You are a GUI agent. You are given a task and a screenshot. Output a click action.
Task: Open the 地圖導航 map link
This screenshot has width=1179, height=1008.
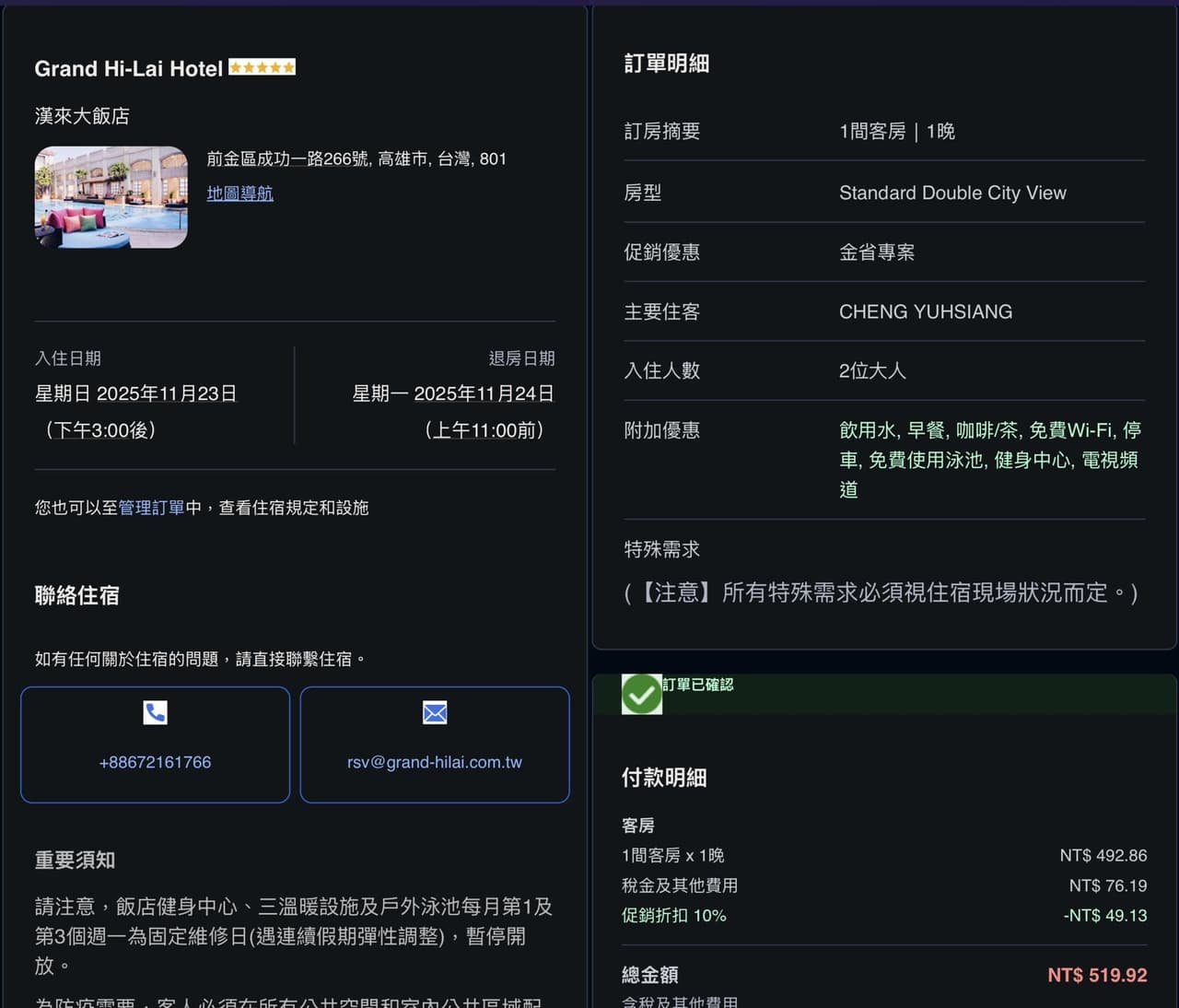coord(239,193)
